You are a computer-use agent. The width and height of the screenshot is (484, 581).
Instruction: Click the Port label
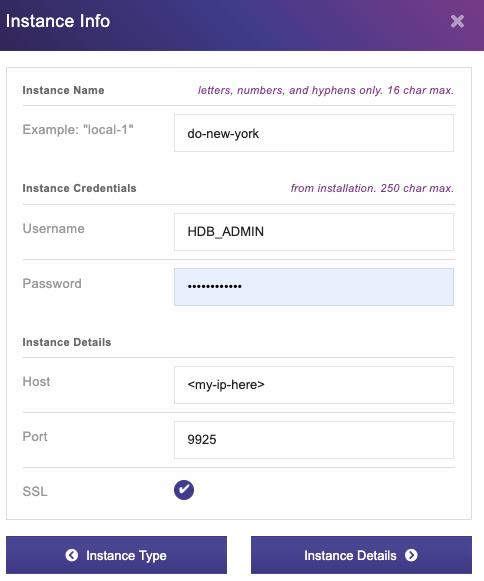point(35,436)
